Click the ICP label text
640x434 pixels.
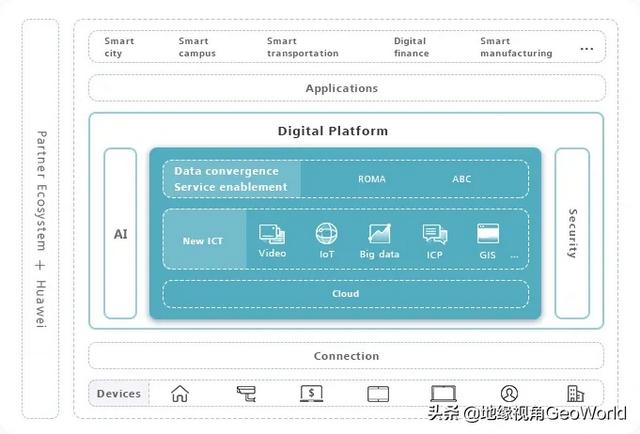(x=434, y=255)
